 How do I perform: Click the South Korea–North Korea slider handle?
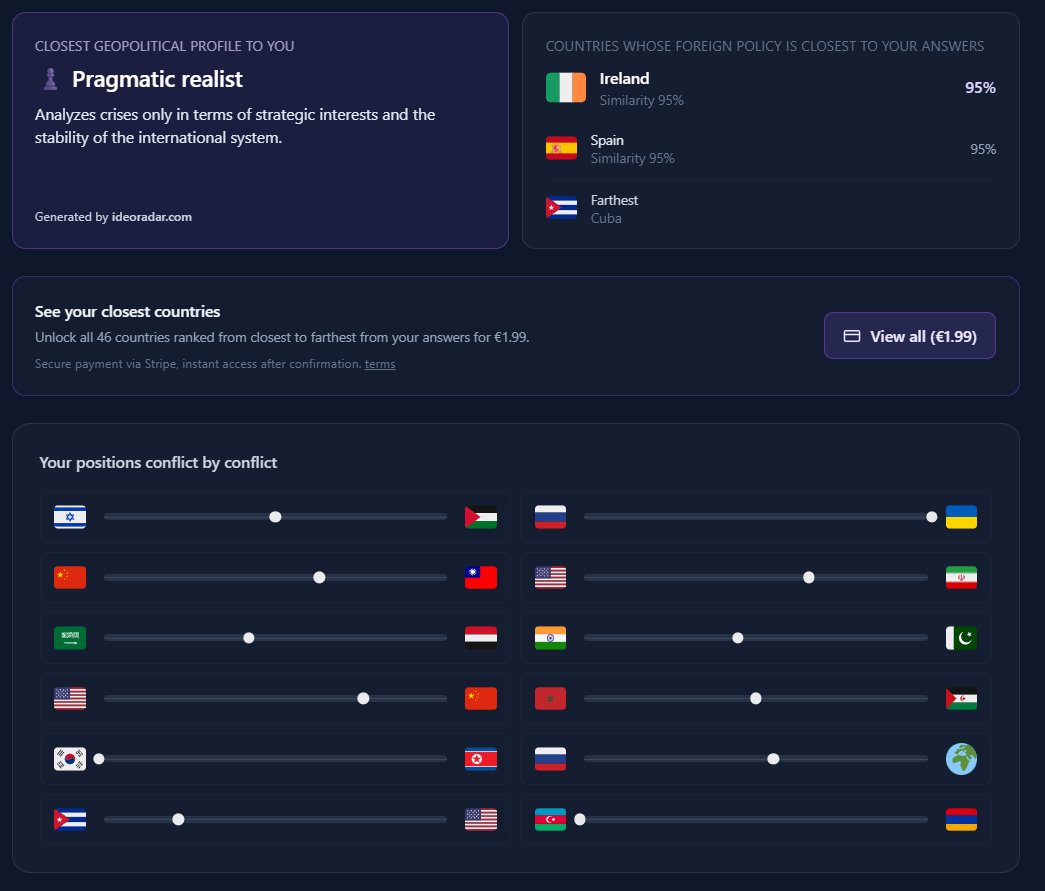pos(99,758)
